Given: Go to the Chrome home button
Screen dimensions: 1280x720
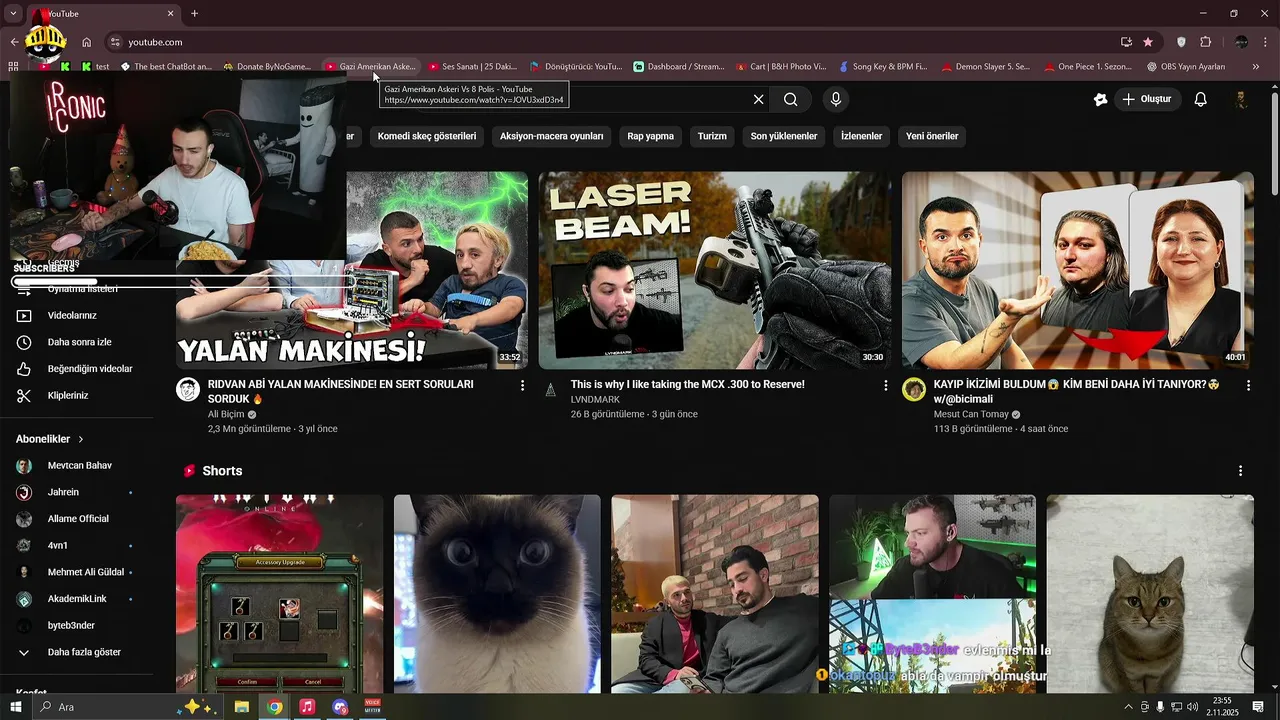Looking at the screenshot, I should [x=87, y=42].
